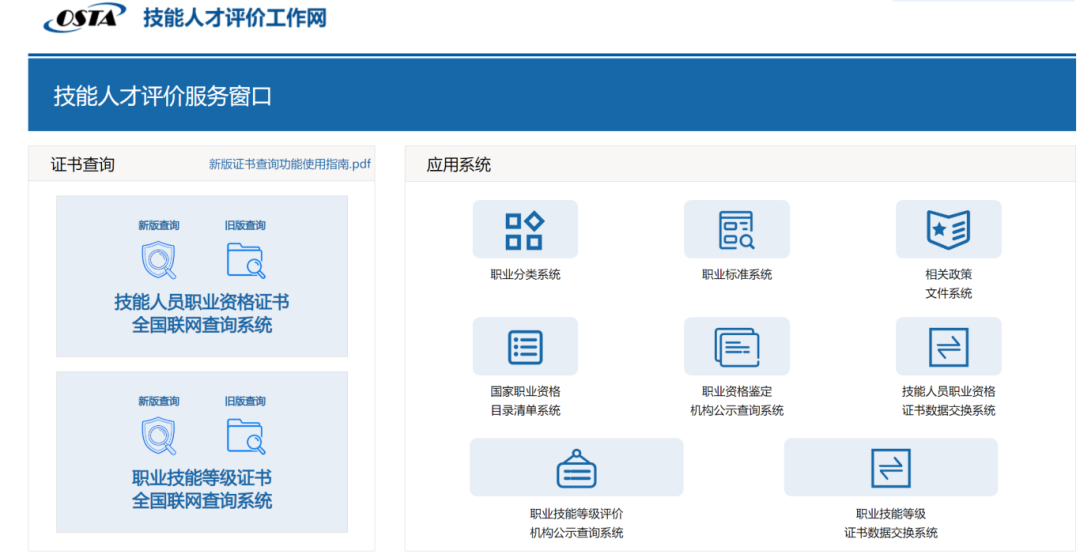Click the OSTA logo in header

(85, 17)
